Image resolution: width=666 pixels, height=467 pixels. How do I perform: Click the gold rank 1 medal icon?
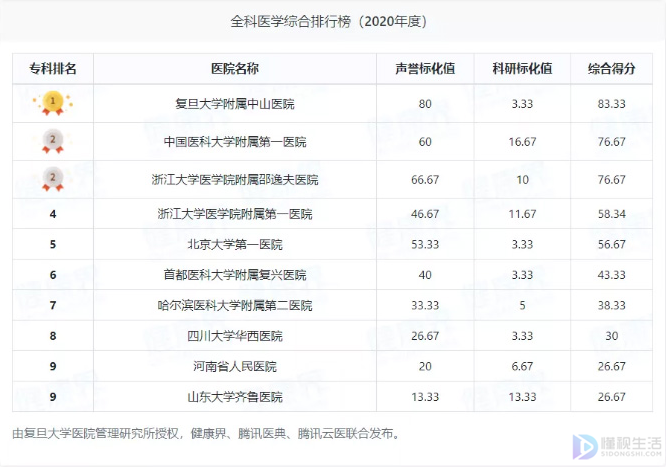point(53,103)
